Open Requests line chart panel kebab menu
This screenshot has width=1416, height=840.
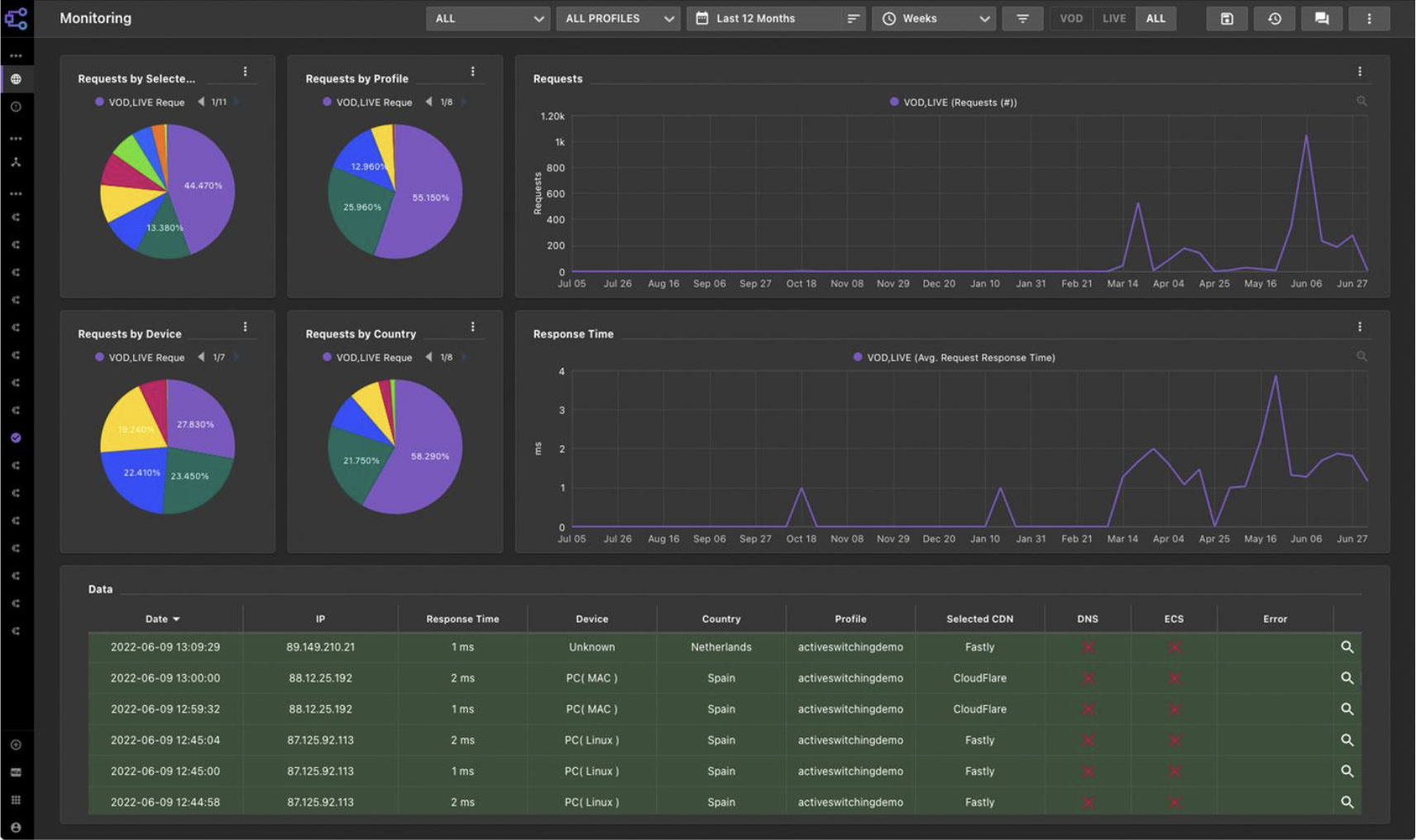[1360, 72]
